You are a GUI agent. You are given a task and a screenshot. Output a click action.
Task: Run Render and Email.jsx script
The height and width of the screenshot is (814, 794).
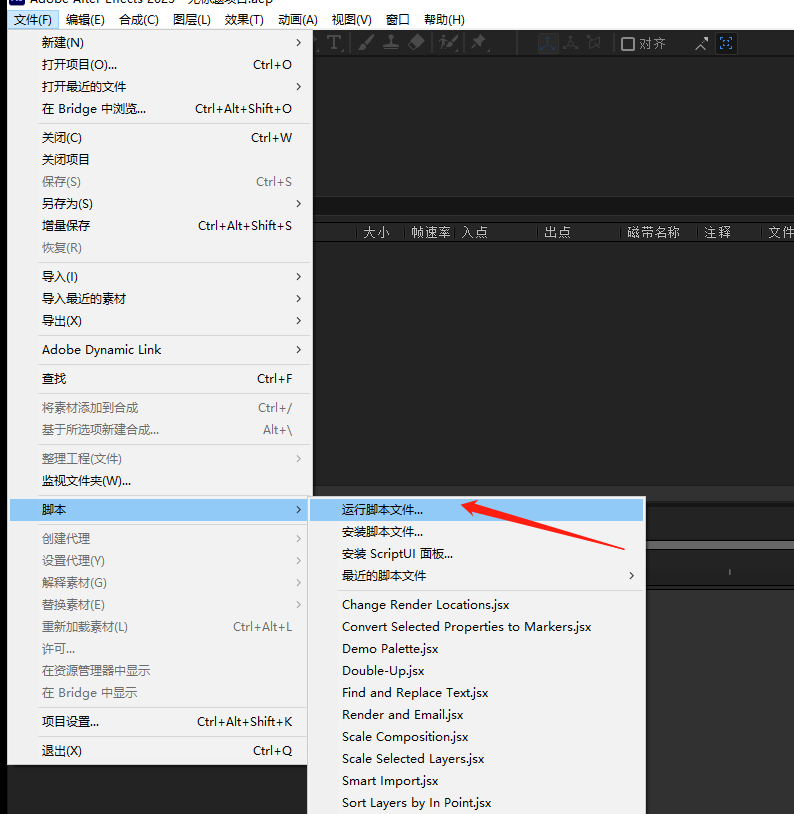coord(477,714)
